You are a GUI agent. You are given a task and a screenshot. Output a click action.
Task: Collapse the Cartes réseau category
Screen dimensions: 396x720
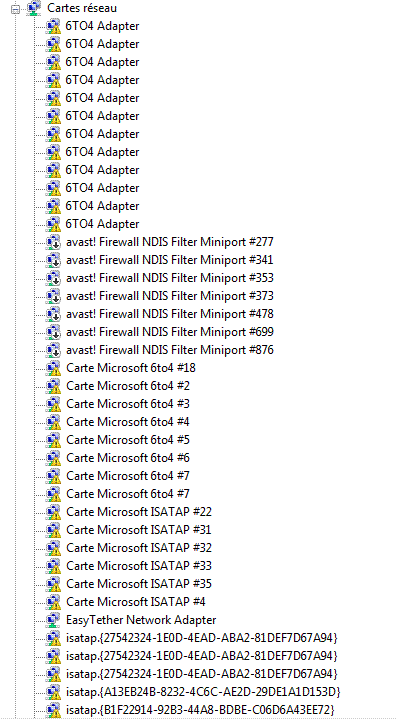pos(16,9)
